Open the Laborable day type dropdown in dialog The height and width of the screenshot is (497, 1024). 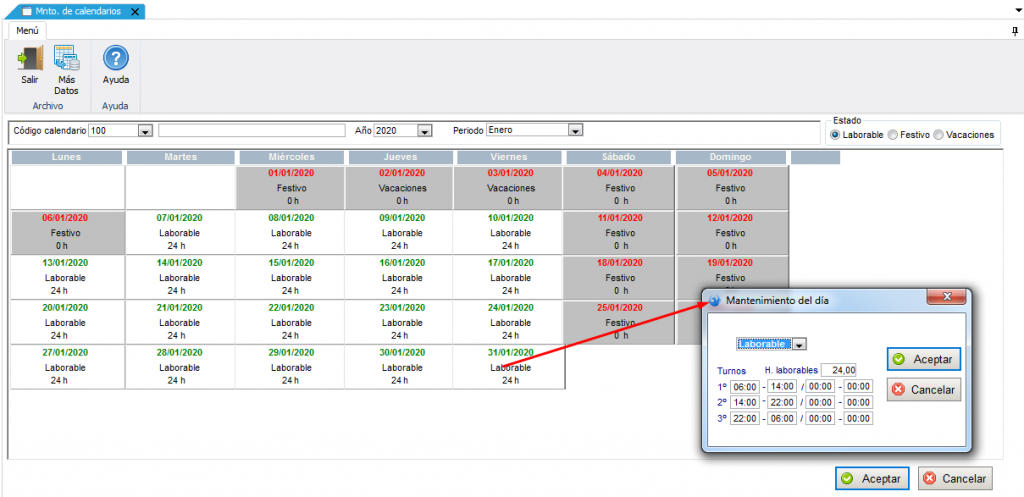pyautogui.click(x=799, y=344)
